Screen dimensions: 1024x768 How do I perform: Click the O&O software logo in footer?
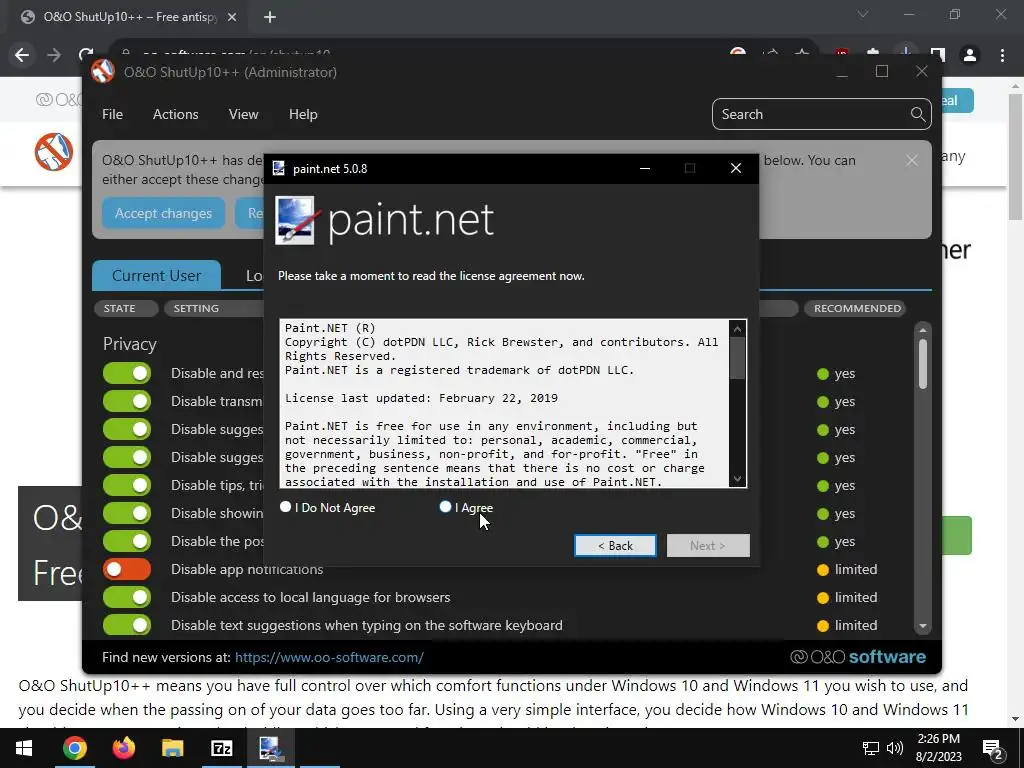click(857, 656)
